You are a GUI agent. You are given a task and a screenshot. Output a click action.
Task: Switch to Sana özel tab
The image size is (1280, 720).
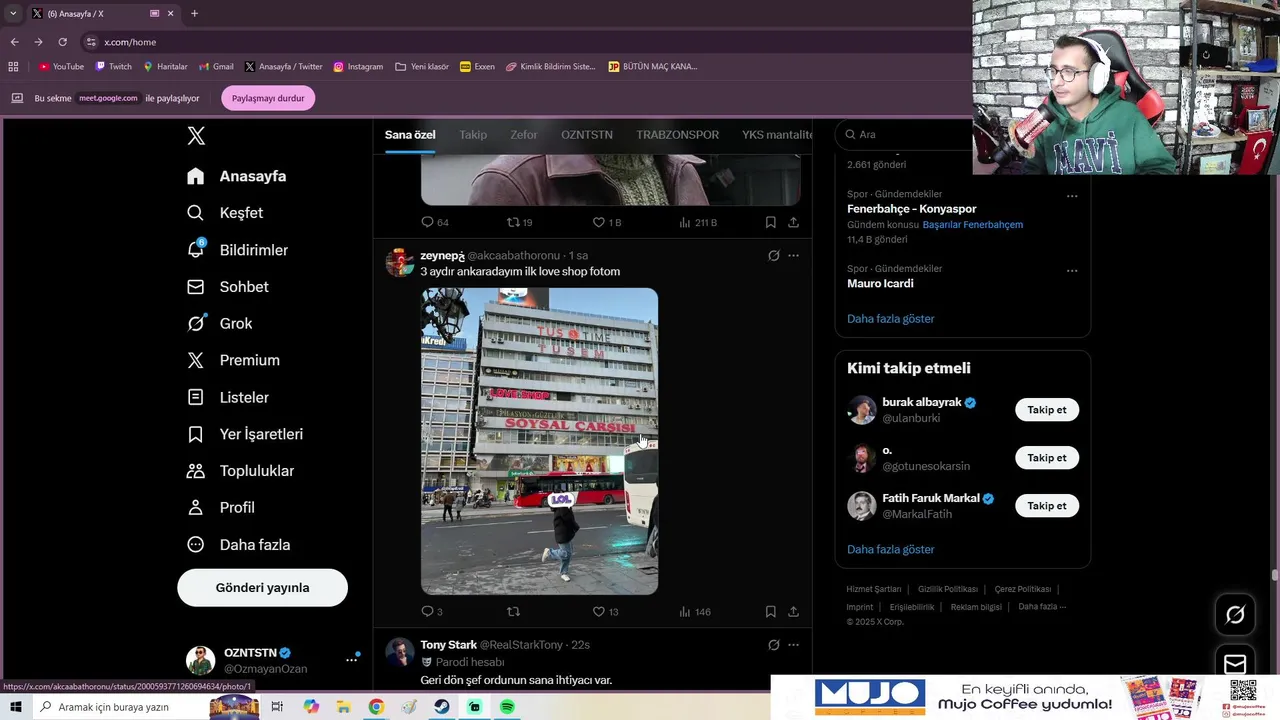(x=410, y=135)
